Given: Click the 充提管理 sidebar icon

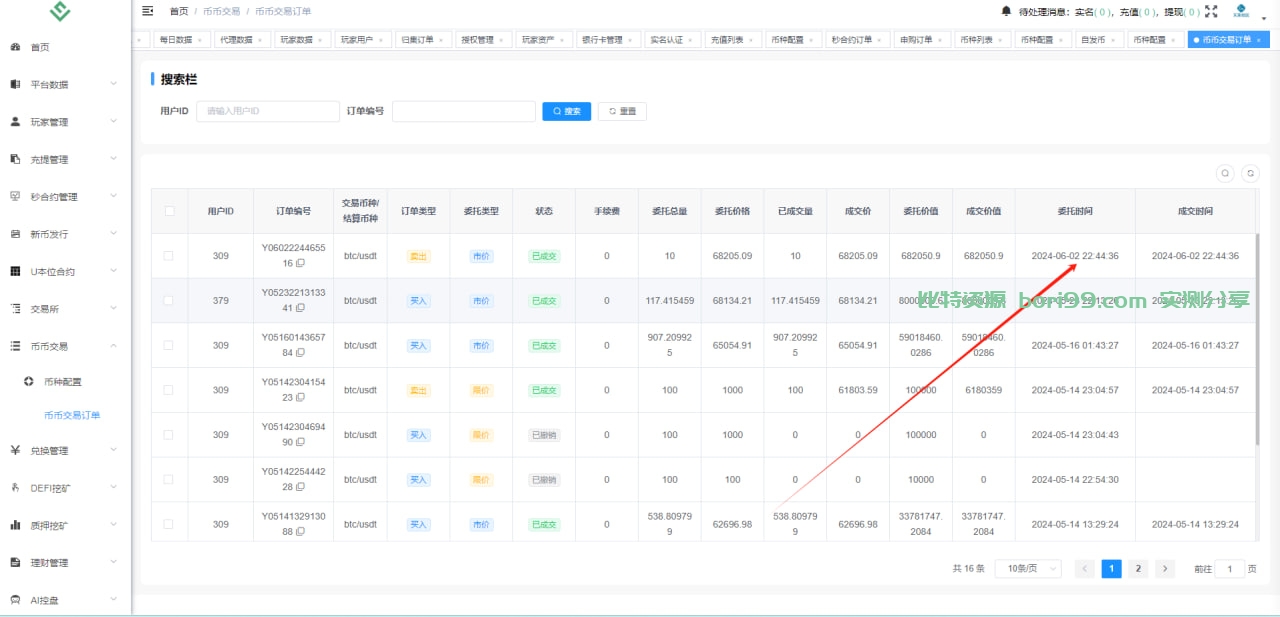Looking at the screenshot, I should coord(15,159).
